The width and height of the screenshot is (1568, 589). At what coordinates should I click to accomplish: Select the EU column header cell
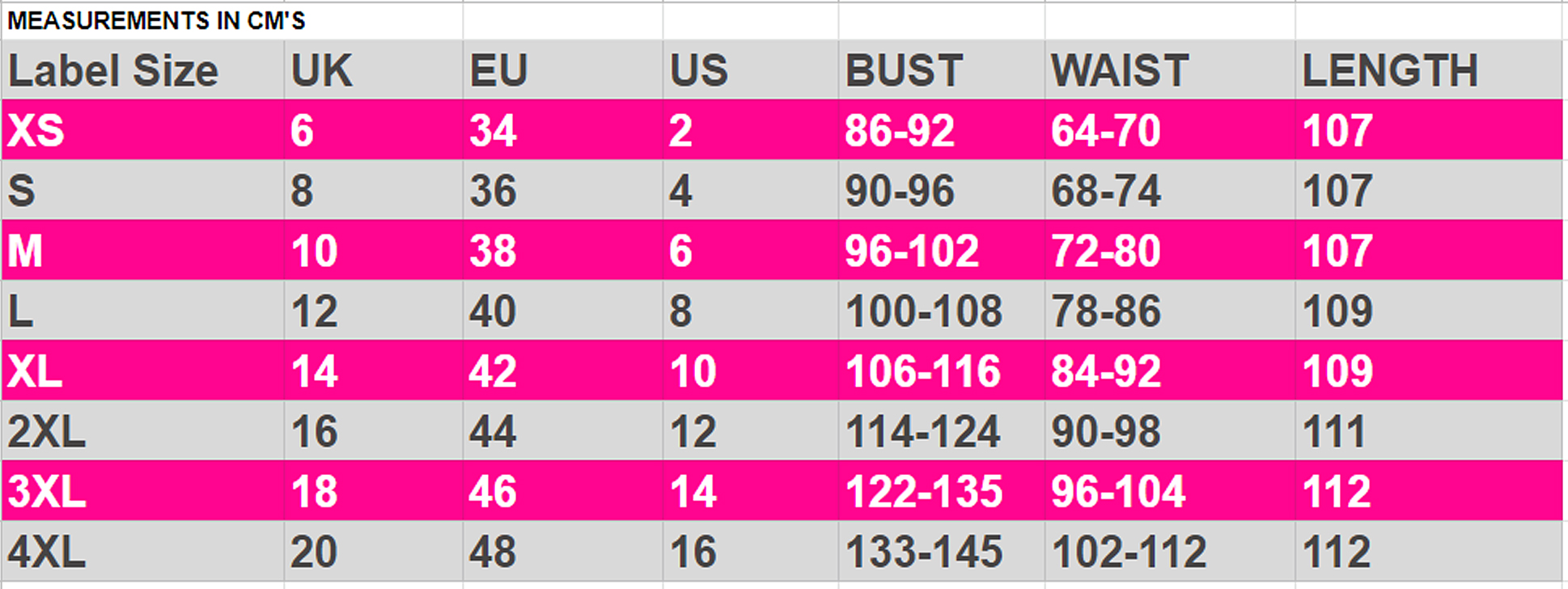tap(563, 70)
